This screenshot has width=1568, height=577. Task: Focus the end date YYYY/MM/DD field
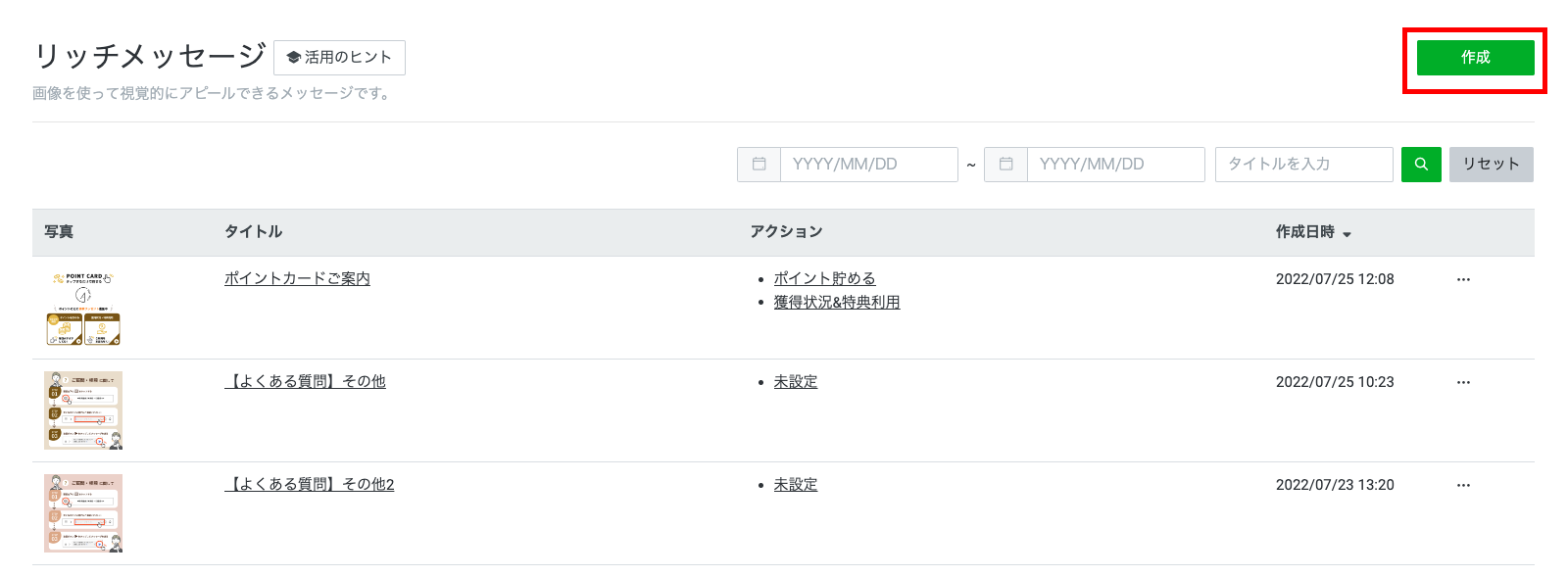coord(1116,165)
